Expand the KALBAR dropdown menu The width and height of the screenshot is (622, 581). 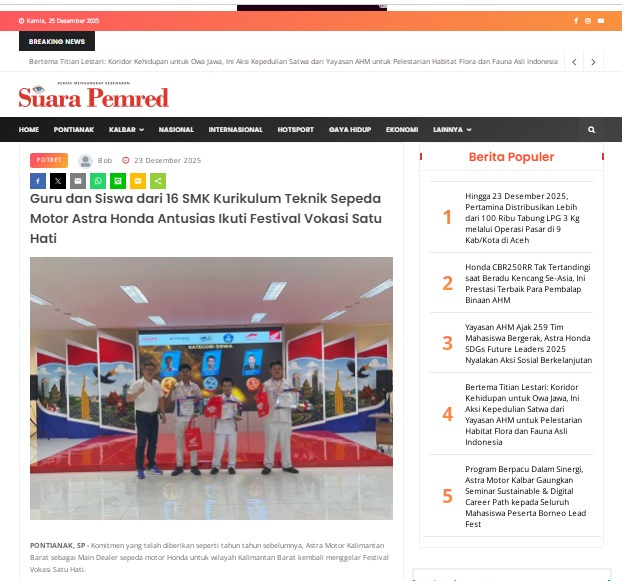[126, 130]
